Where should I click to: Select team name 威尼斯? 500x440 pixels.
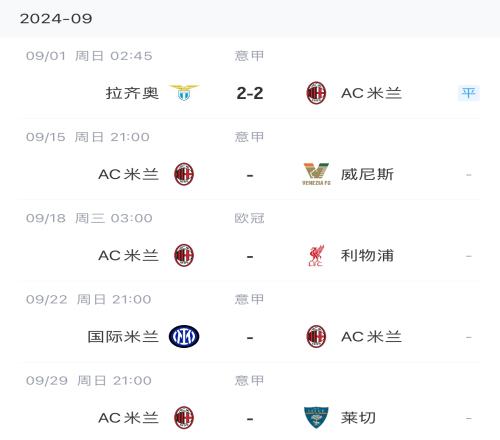click(367, 174)
